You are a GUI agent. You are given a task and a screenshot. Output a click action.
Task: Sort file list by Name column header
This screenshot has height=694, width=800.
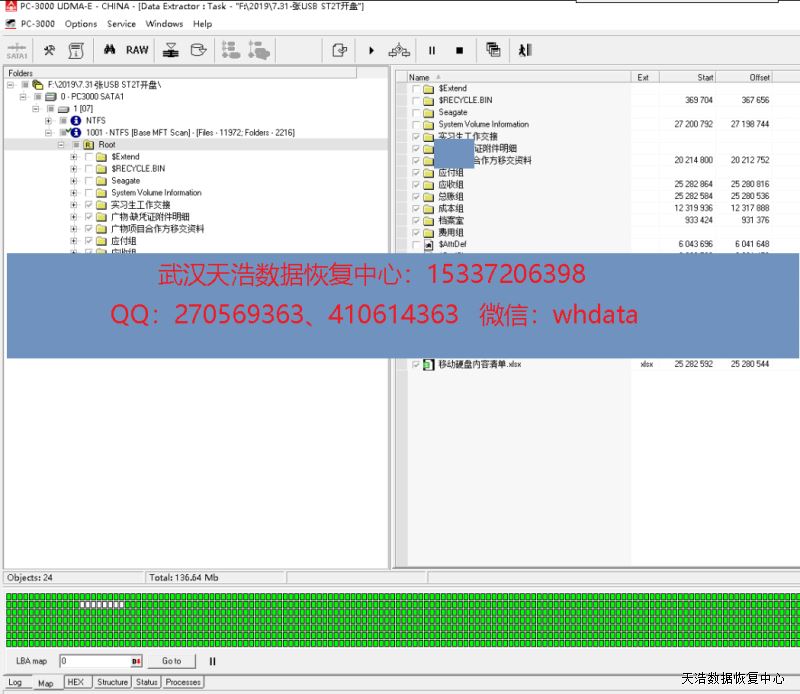[420, 77]
